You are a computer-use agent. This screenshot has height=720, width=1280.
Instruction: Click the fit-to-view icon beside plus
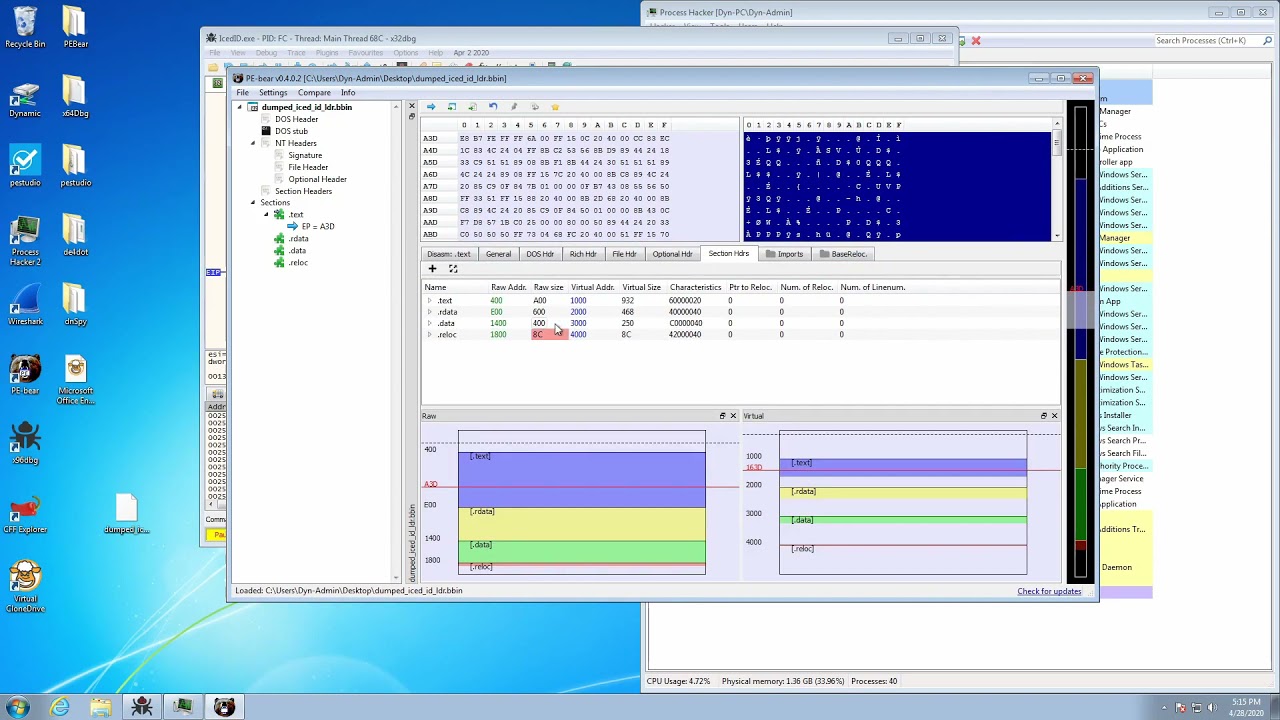[x=453, y=269]
